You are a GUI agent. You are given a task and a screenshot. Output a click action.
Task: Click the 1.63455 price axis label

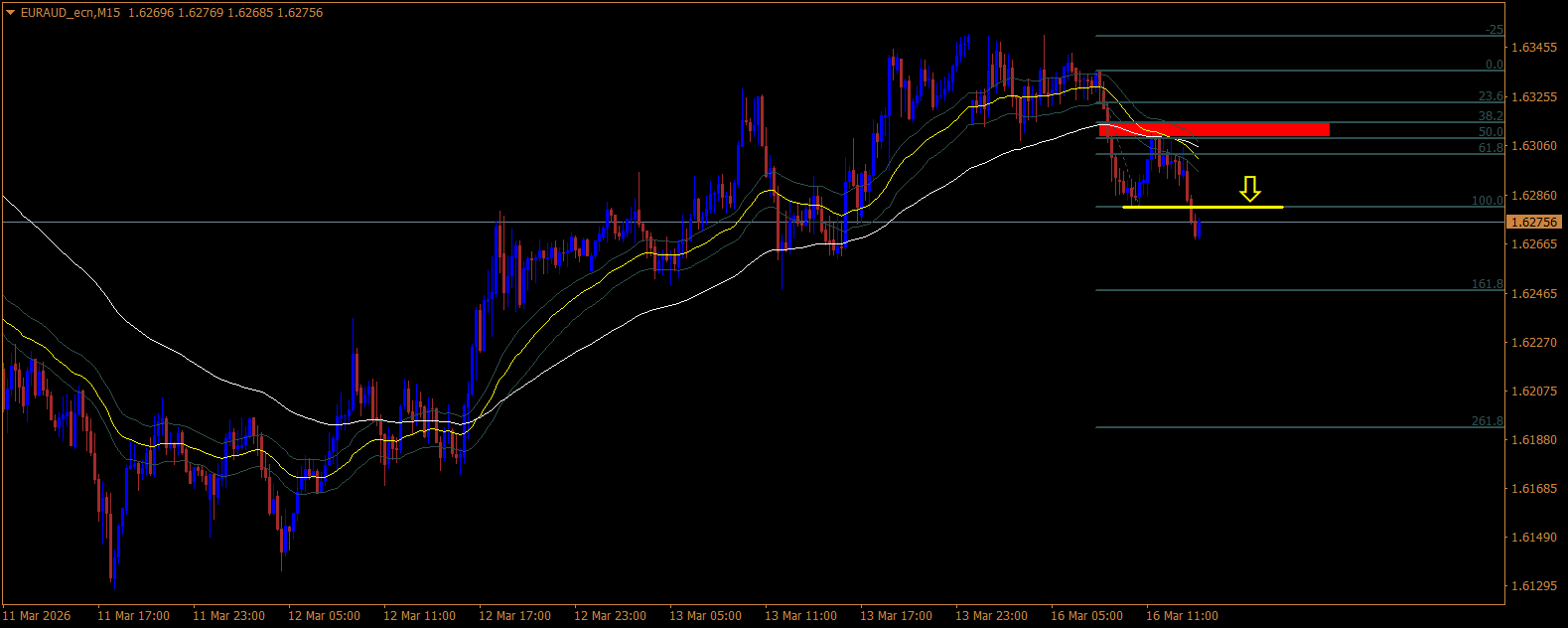(1534, 48)
